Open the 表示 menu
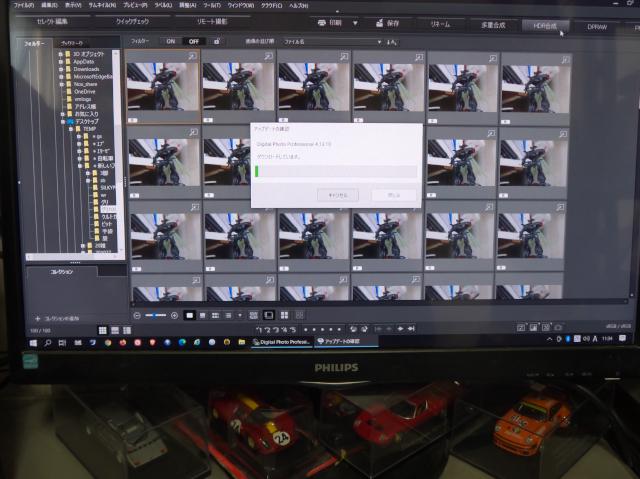This screenshot has width=640, height=479. (x=73, y=6)
